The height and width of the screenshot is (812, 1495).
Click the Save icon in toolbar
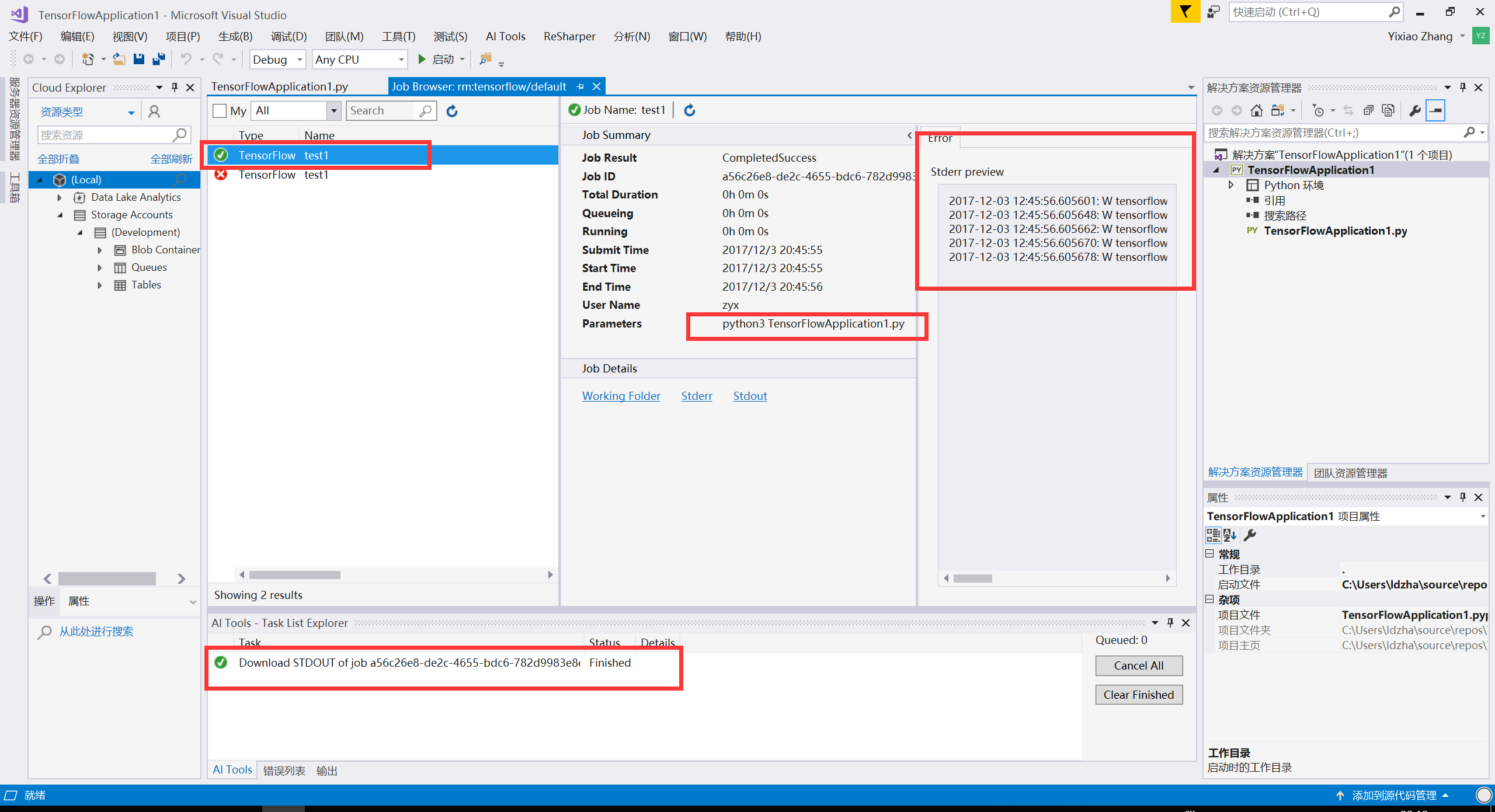[x=138, y=59]
